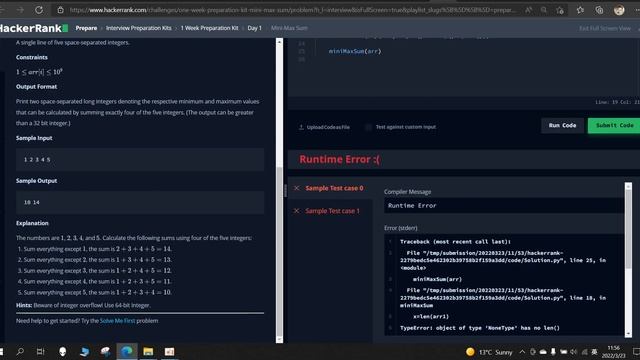
Task: Open volume control in system tray
Action: [573, 351]
